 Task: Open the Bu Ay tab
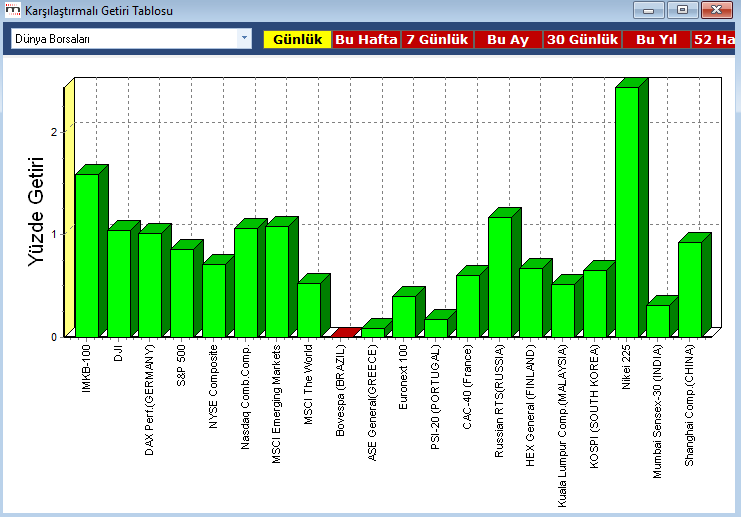pyautogui.click(x=508, y=39)
